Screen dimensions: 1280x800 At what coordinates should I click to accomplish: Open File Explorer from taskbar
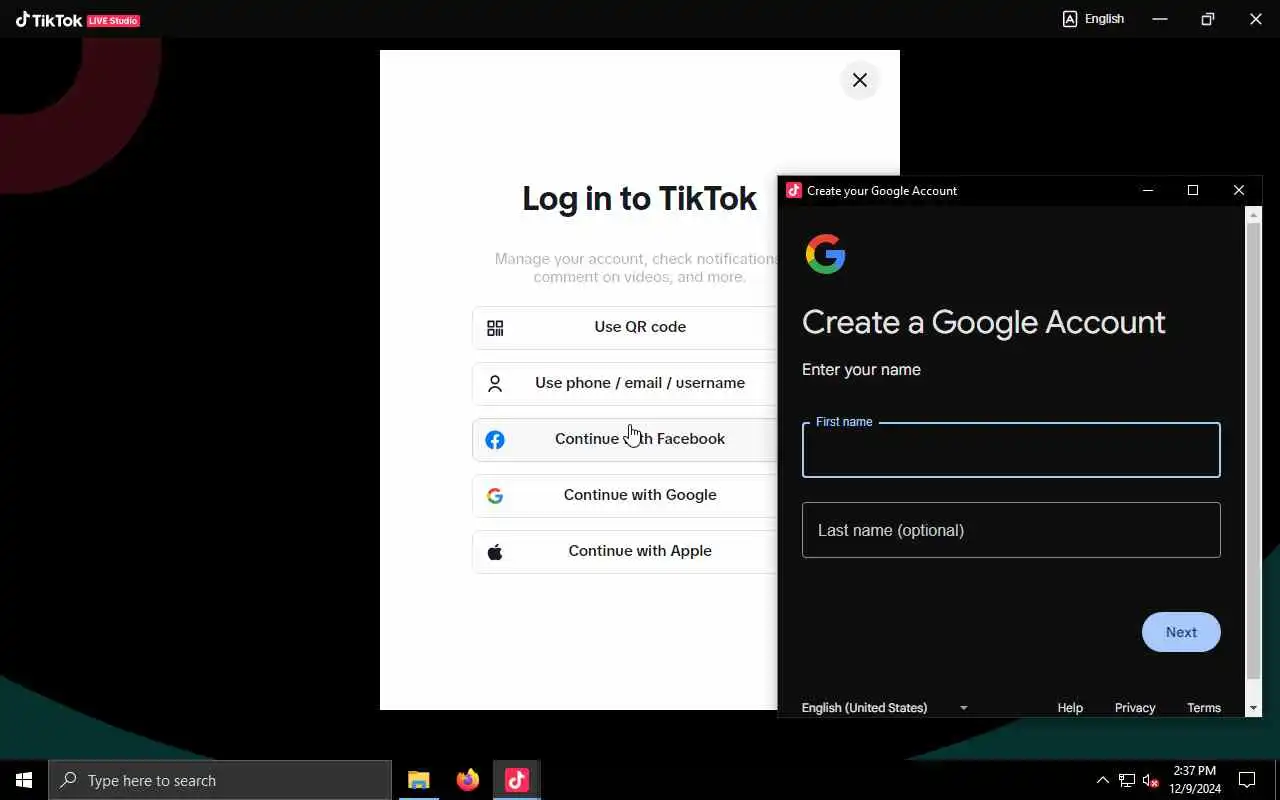pyautogui.click(x=419, y=780)
